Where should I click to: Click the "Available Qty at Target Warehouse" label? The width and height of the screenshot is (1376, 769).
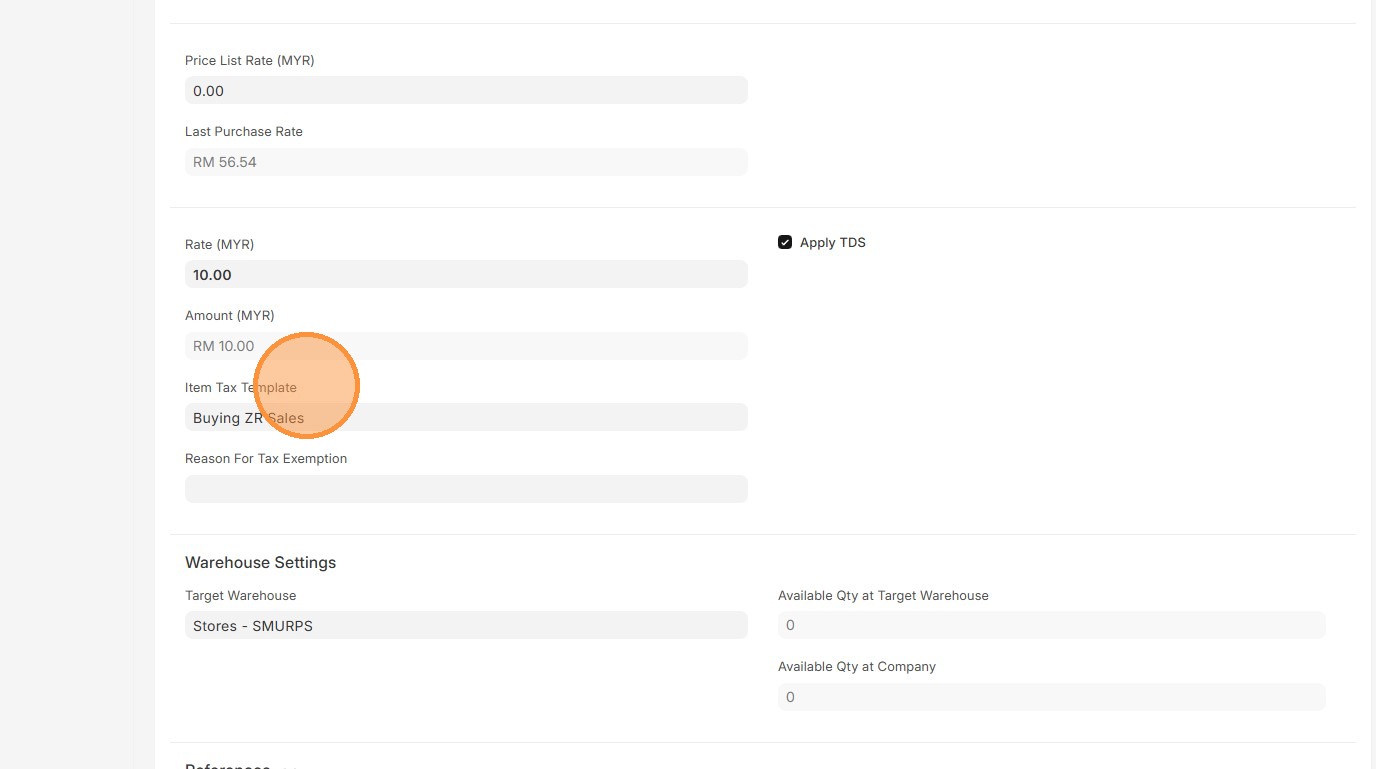coord(883,596)
